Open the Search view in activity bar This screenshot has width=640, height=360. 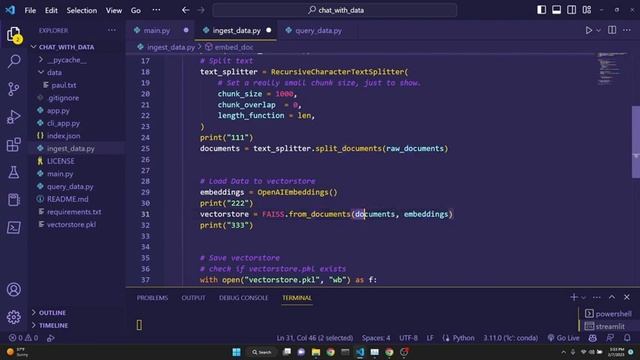(x=14, y=61)
